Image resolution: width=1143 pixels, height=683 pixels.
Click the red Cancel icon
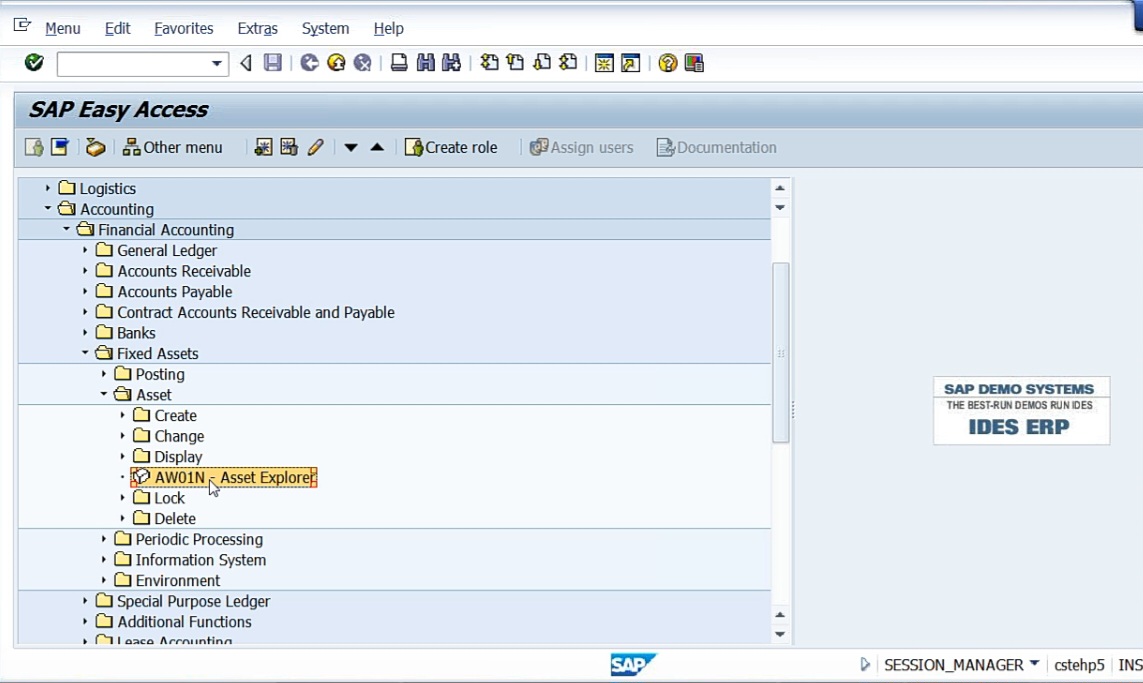(362, 63)
